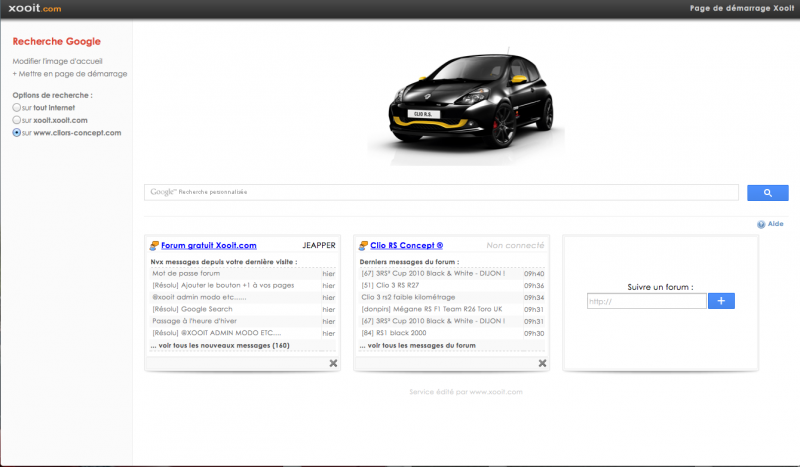Open 'Passage à l'heure d'hiver' message

(194, 321)
